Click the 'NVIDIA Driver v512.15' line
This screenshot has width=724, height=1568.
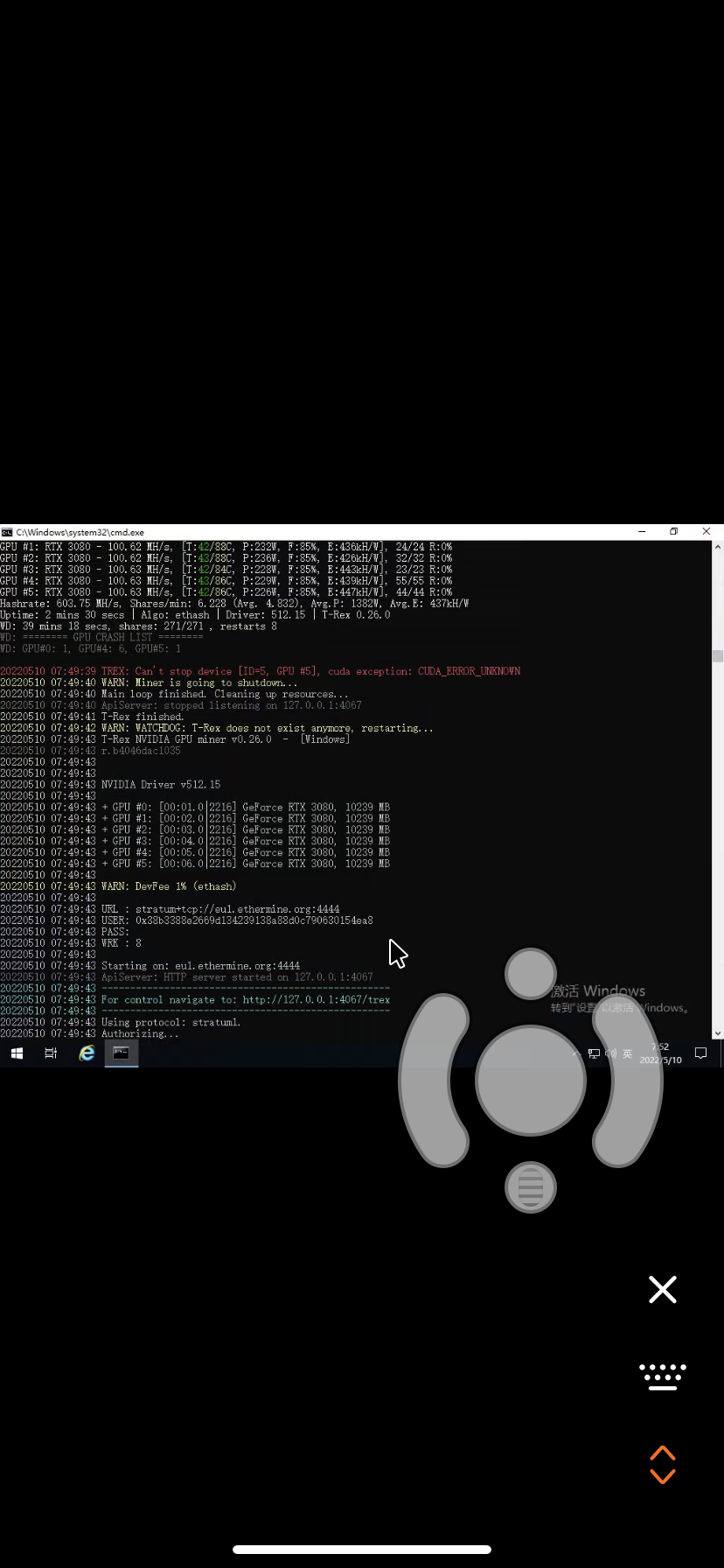pyautogui.click(x=110, y=785)
